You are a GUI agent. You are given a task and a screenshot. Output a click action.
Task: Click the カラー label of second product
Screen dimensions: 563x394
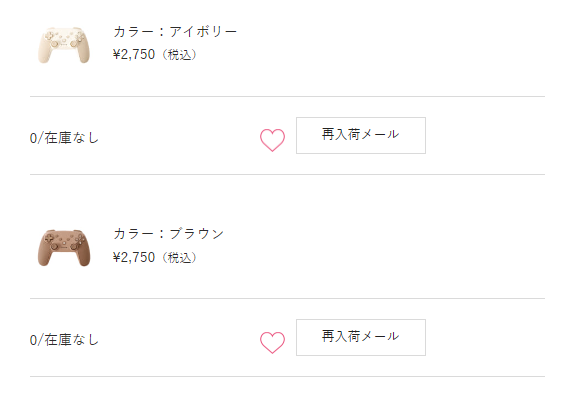[134, 234]
